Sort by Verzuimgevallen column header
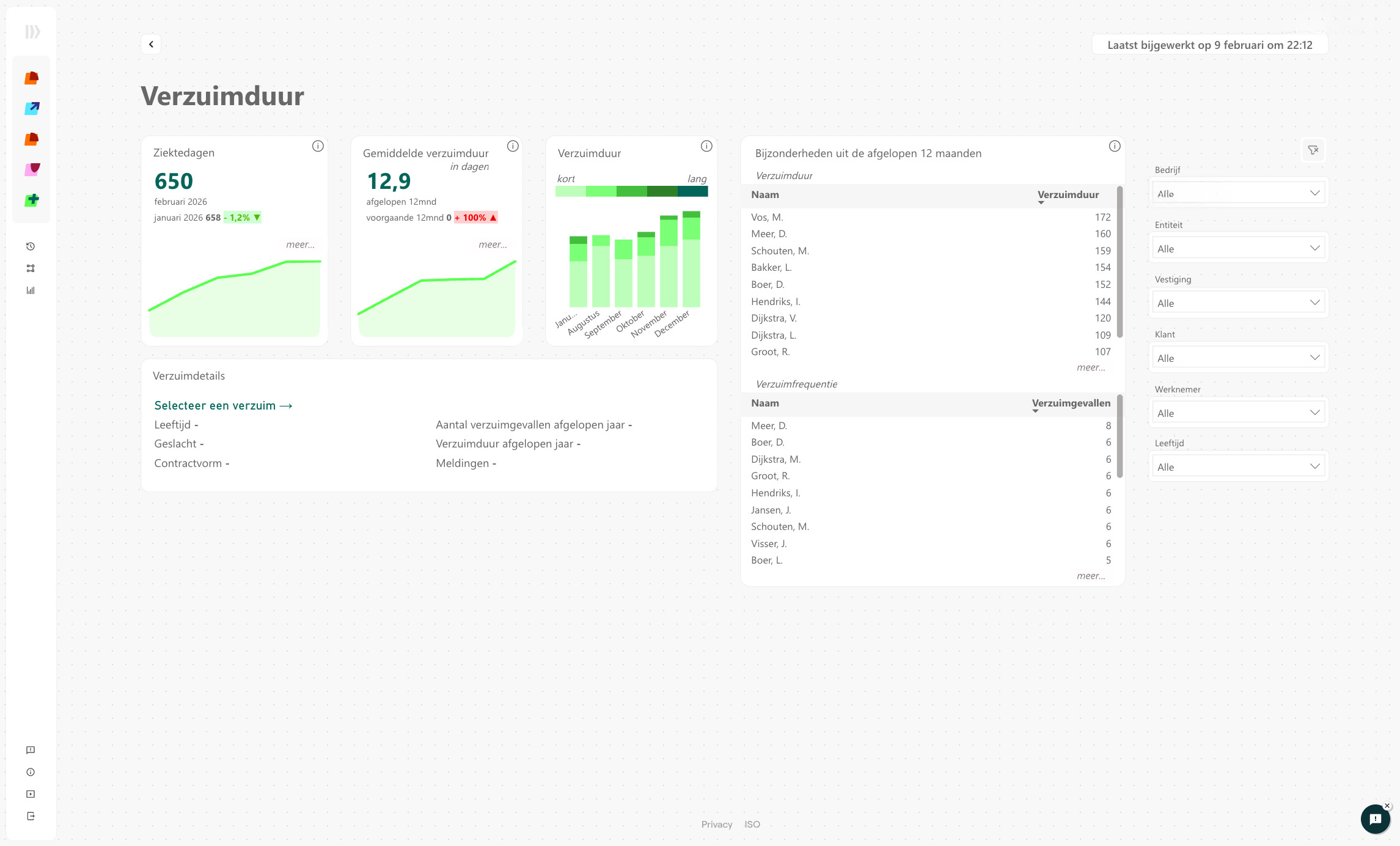1400x846 pixels. pos(1071,403)
